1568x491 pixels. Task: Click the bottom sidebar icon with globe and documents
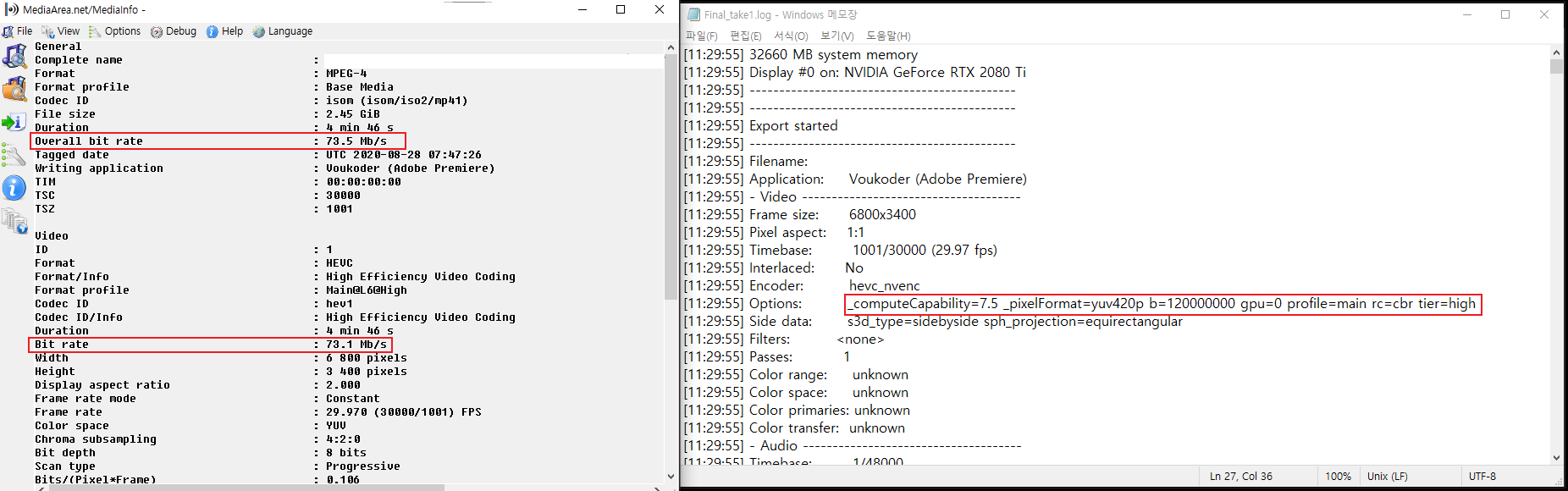point(14,222)
